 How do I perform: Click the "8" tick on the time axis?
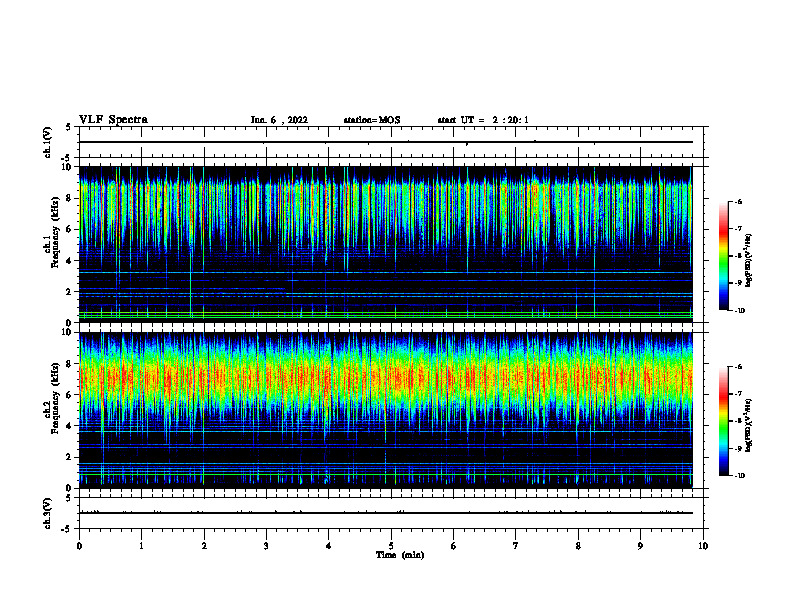(578, 546)
